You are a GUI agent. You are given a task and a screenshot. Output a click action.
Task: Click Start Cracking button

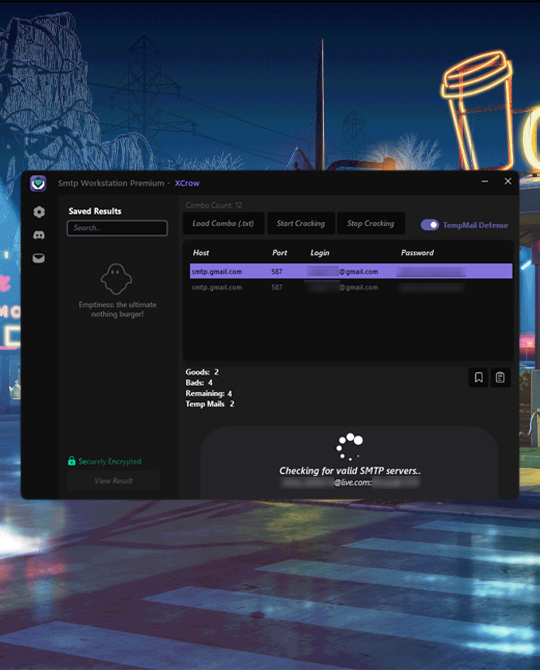click(301, 223)
